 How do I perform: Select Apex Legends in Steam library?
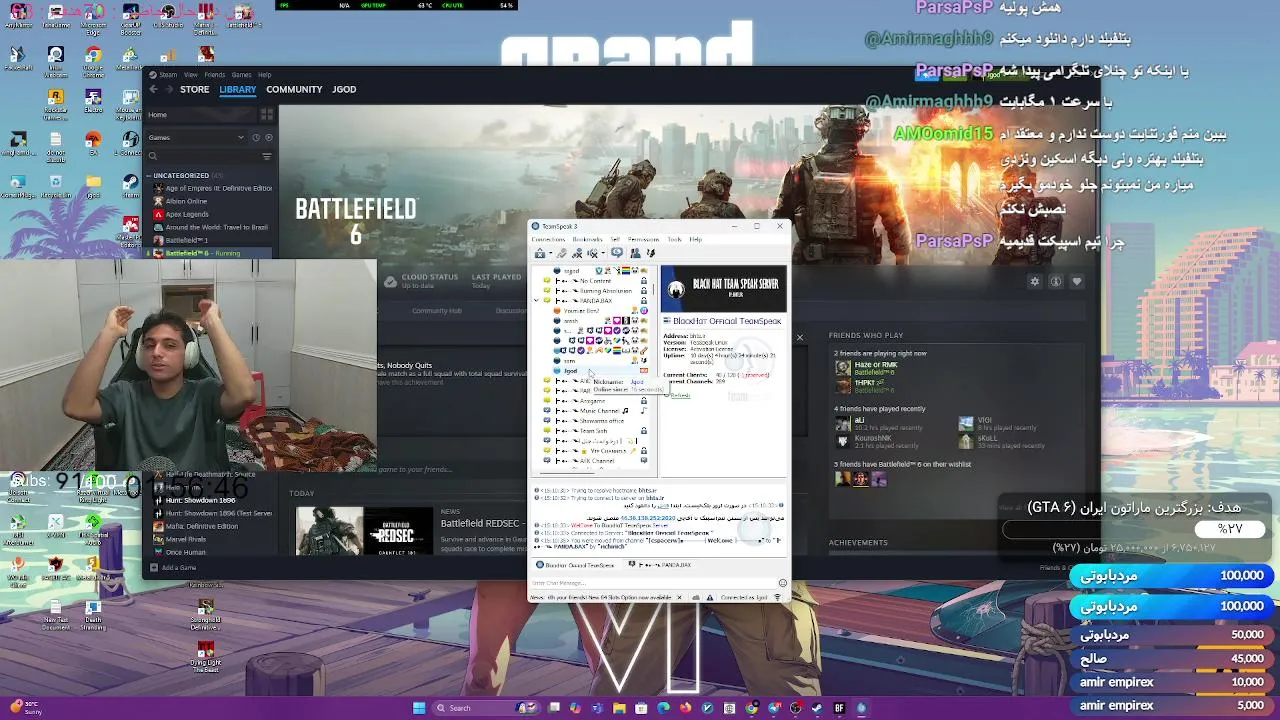tap(187, 214)
